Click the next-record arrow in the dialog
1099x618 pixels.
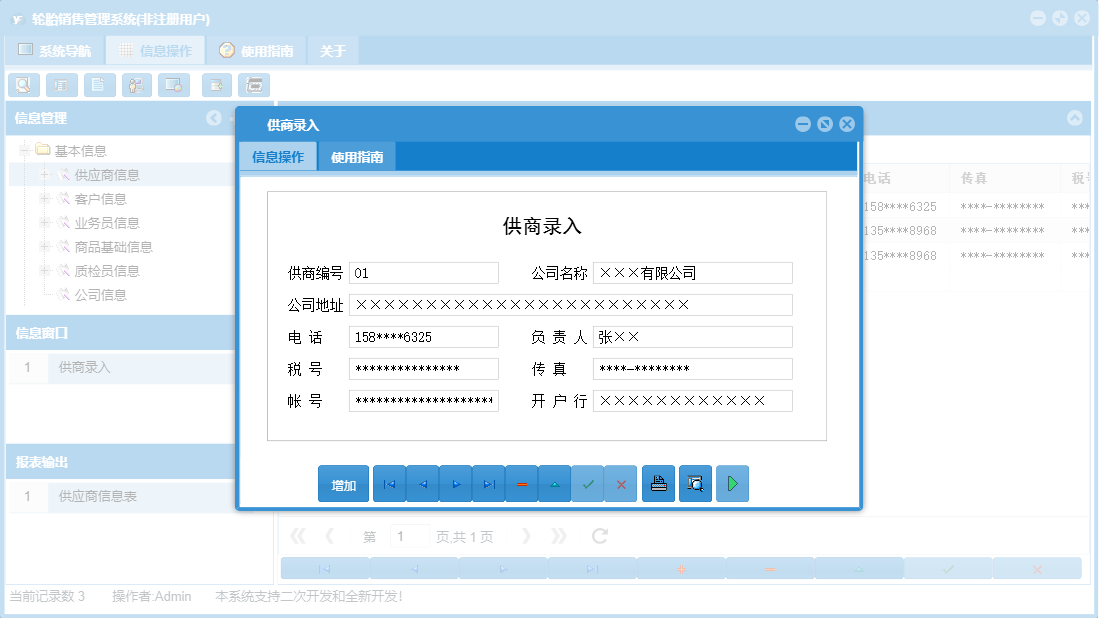pos(456,483)
